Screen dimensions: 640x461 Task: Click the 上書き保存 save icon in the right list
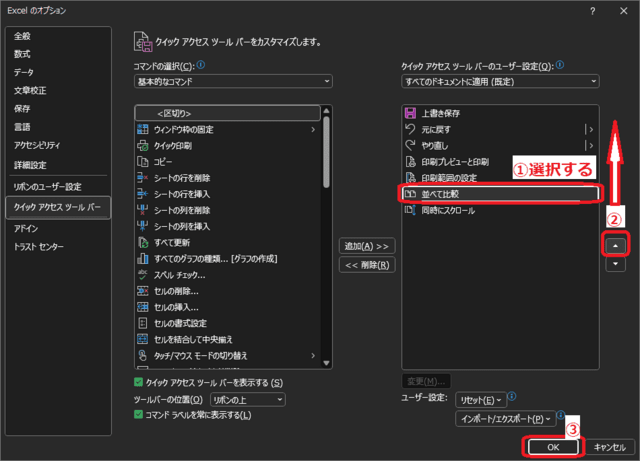(x=409, y=114)
